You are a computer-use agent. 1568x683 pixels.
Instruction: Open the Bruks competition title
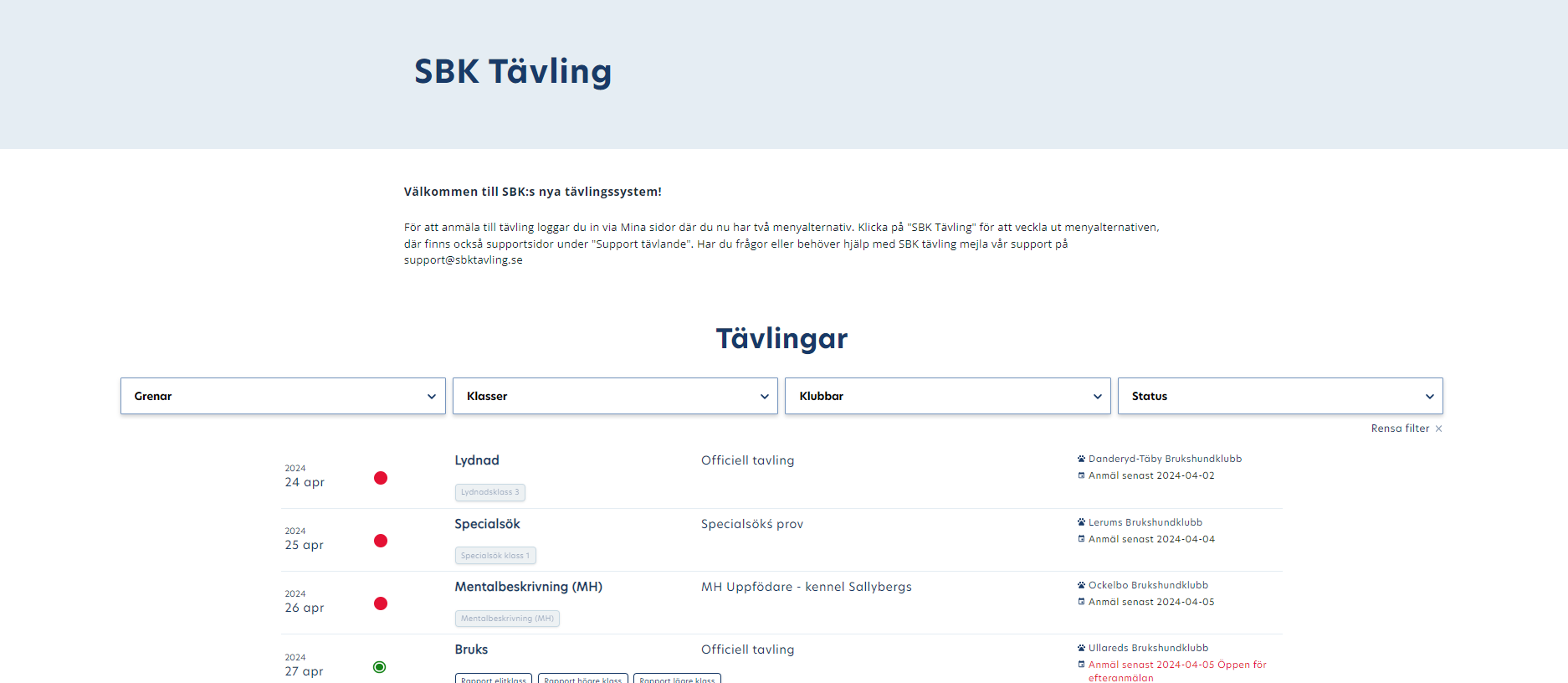(471, 650)
